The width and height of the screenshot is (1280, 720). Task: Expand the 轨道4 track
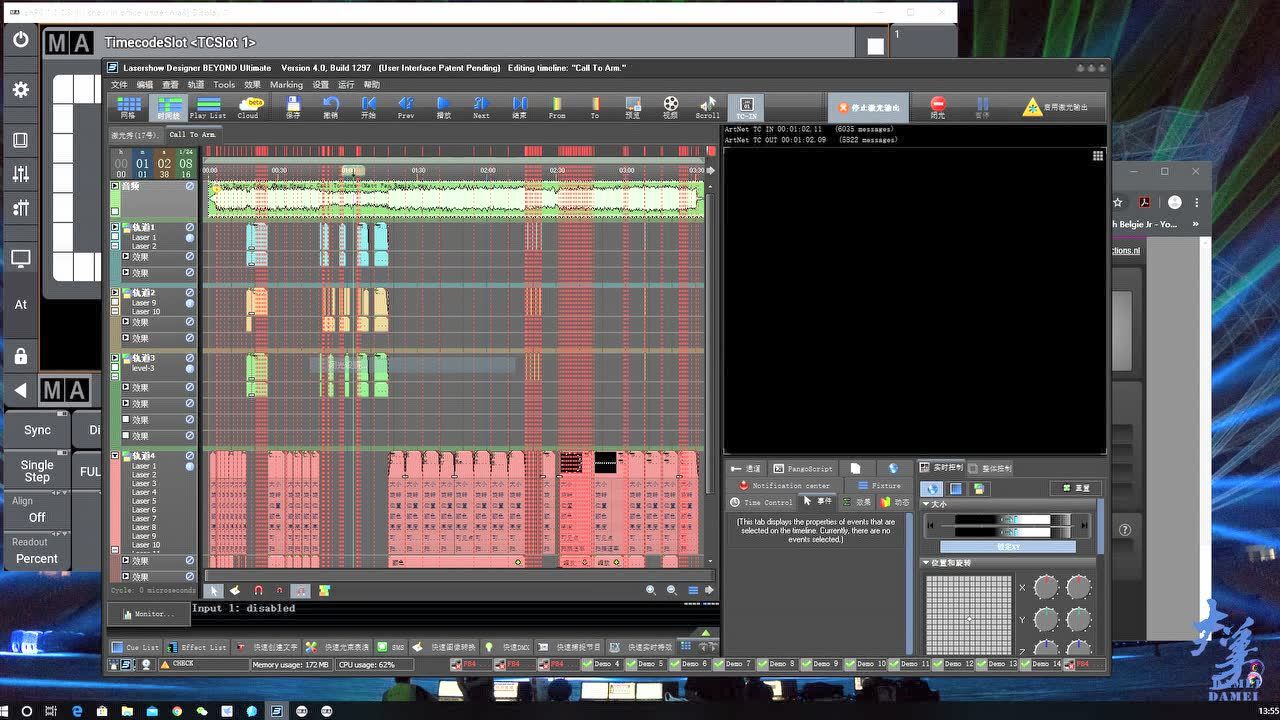[x=115, y=456]
